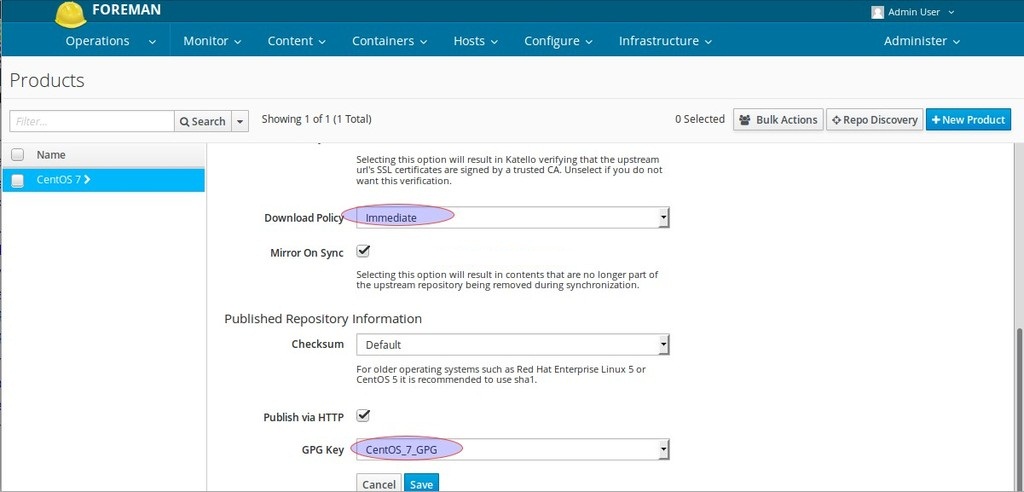Click the magnifier icon on Search
The image size is (1024, 492).
[185, 122]
